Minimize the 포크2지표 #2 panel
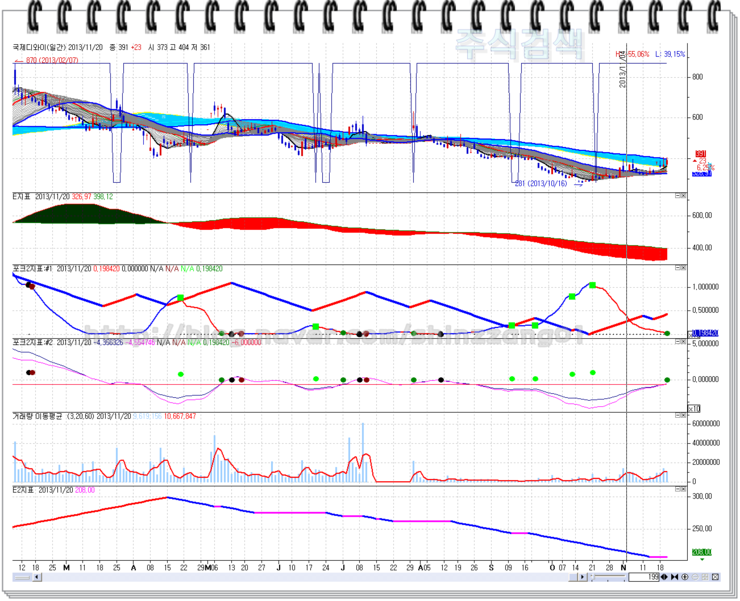The image size is (740, 601). click(x=677, y=342)
